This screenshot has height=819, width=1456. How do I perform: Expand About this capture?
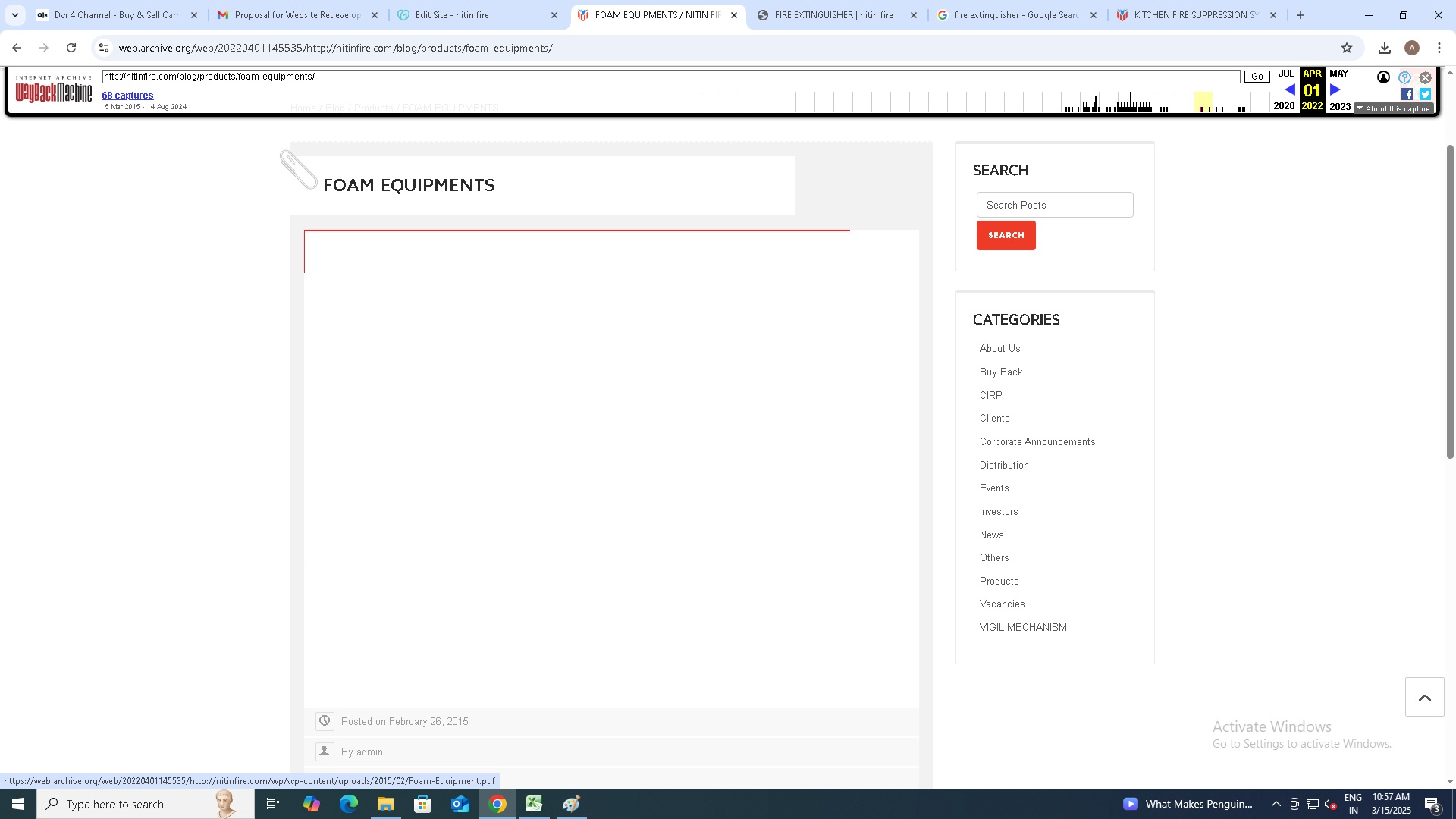[x=1394, y=108]
